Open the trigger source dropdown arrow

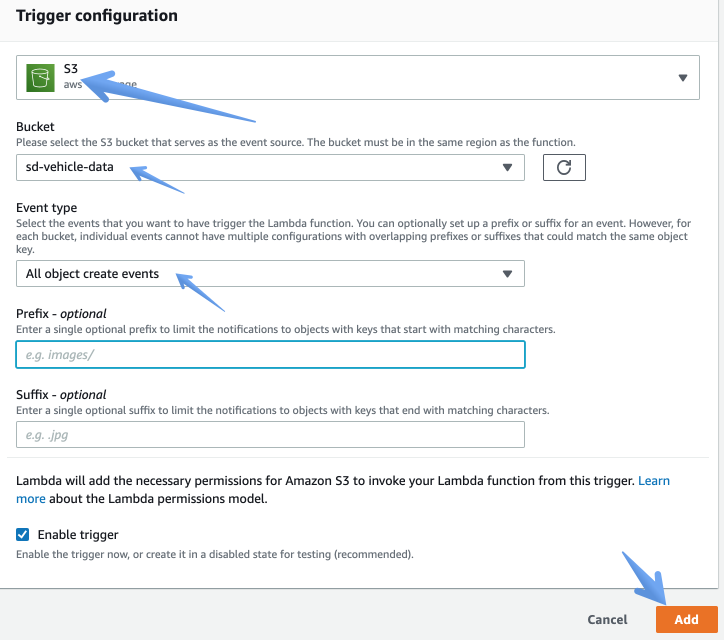coord(682,78)
